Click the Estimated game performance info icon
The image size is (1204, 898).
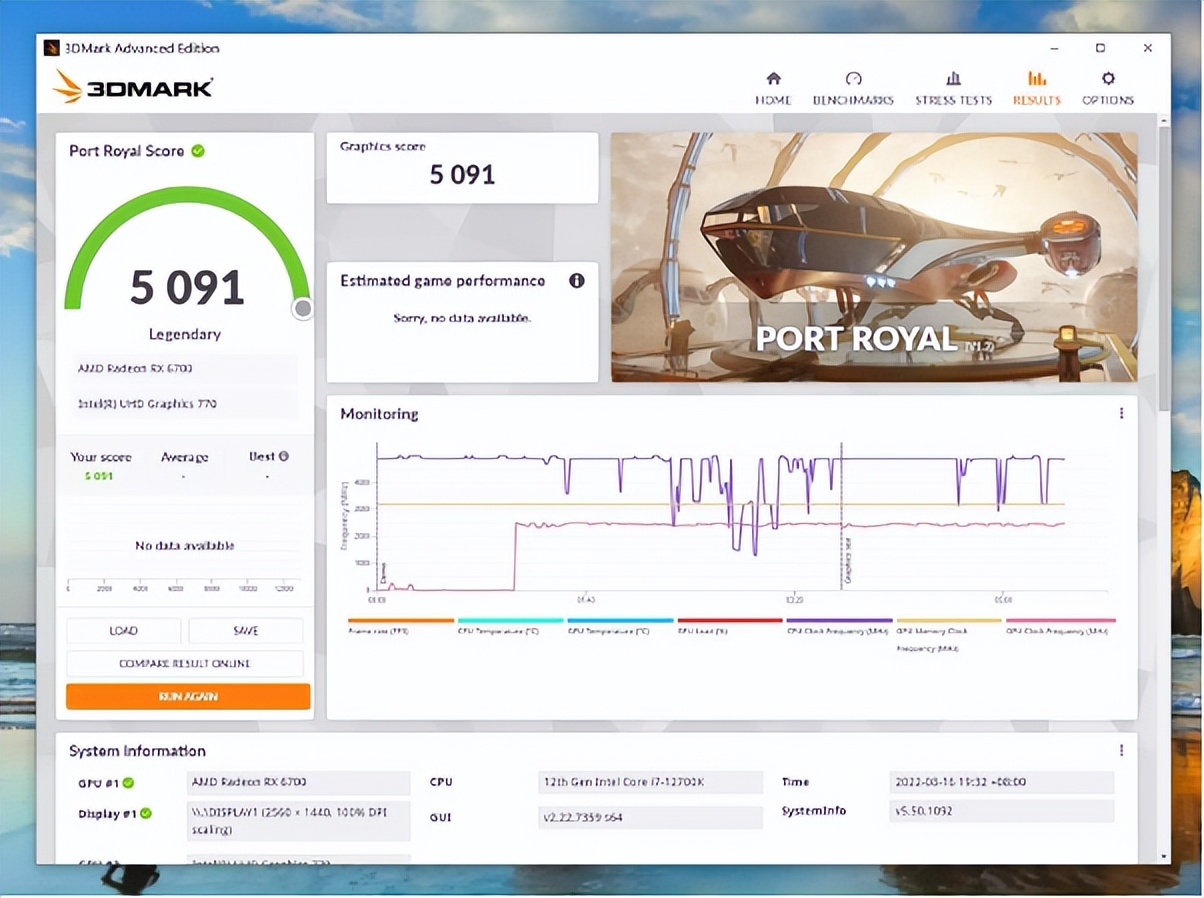[576, 281]
